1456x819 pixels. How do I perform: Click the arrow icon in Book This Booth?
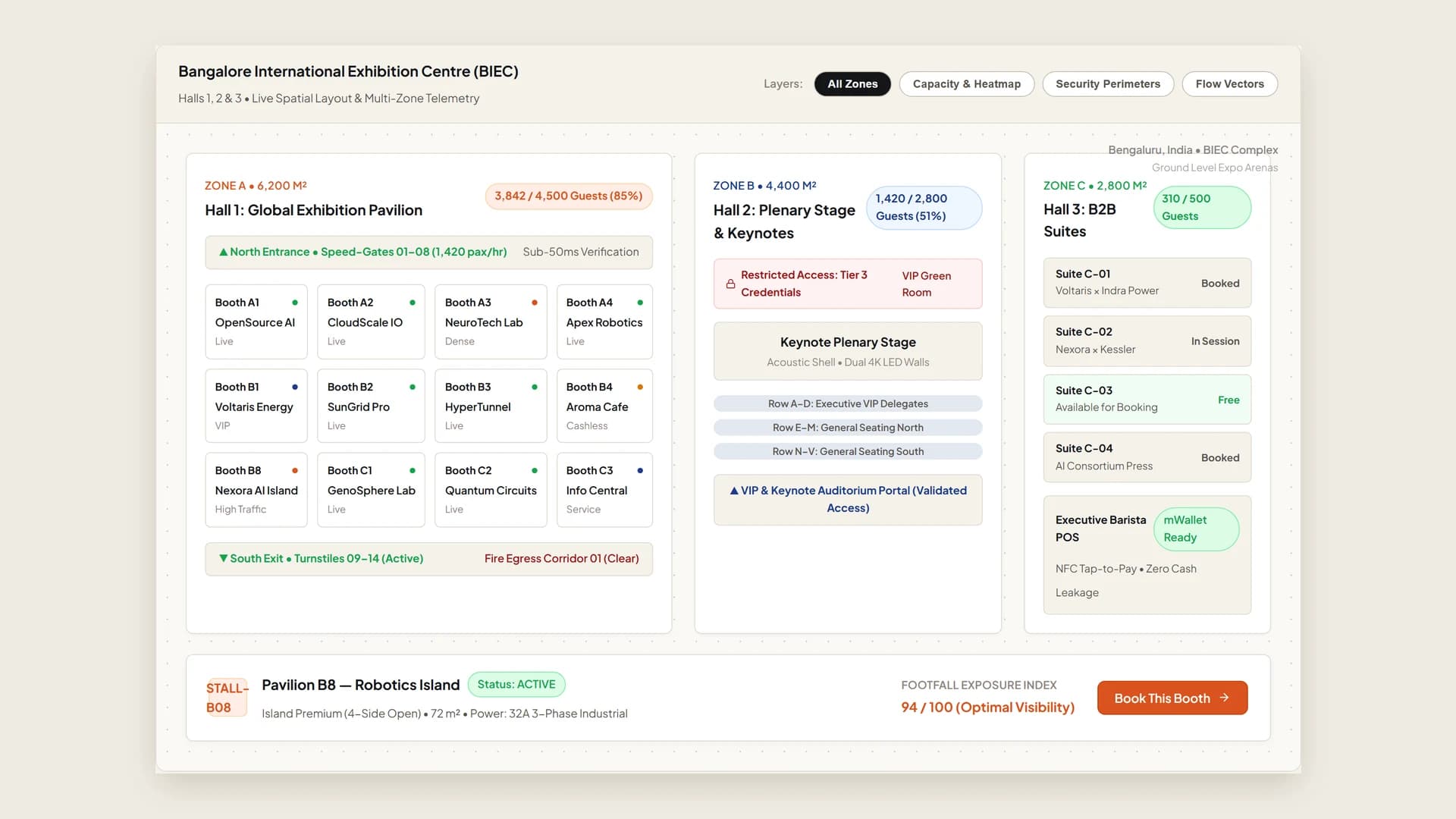[1224, 698]
